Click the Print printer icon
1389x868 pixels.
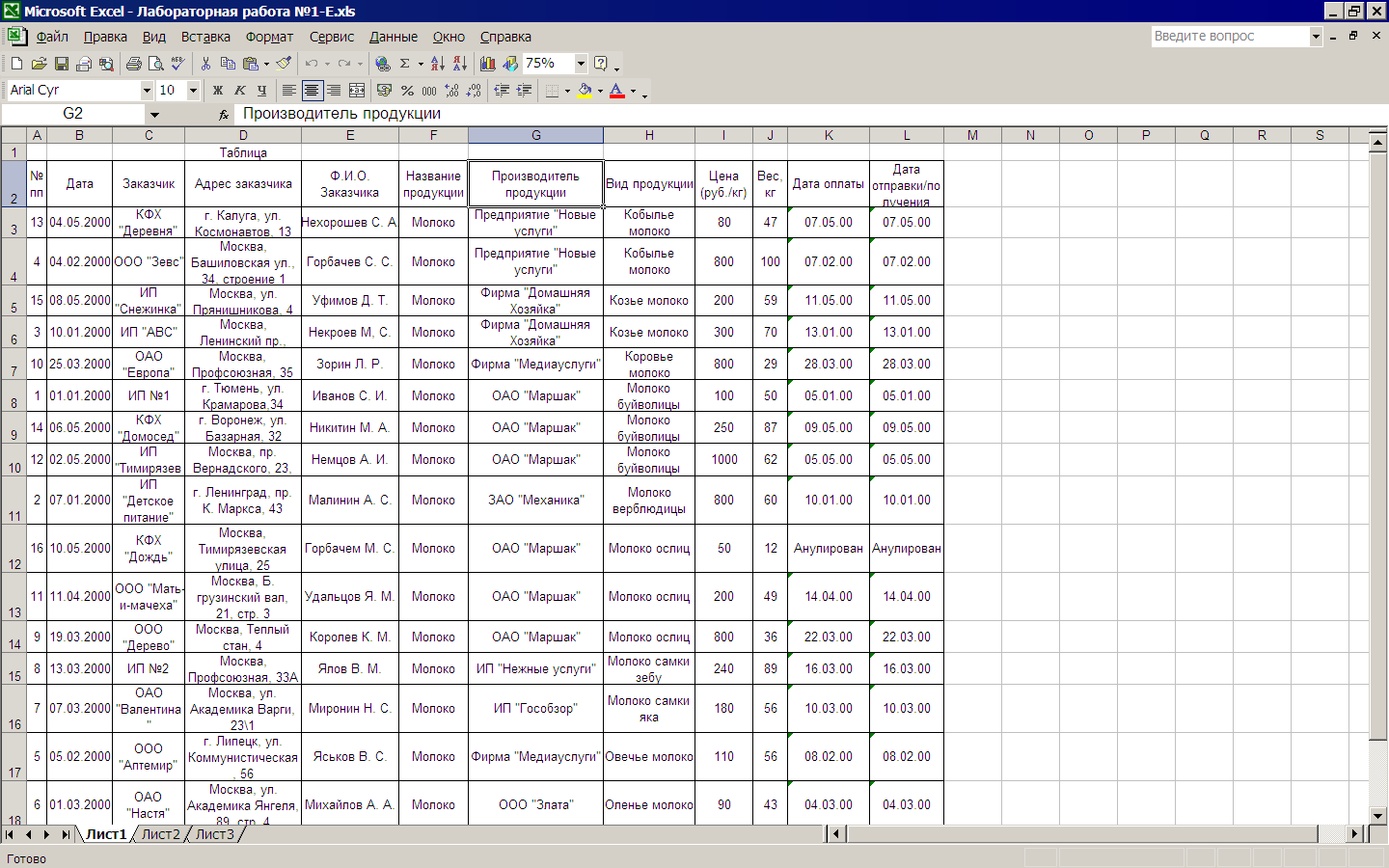[x=133, y=64]
